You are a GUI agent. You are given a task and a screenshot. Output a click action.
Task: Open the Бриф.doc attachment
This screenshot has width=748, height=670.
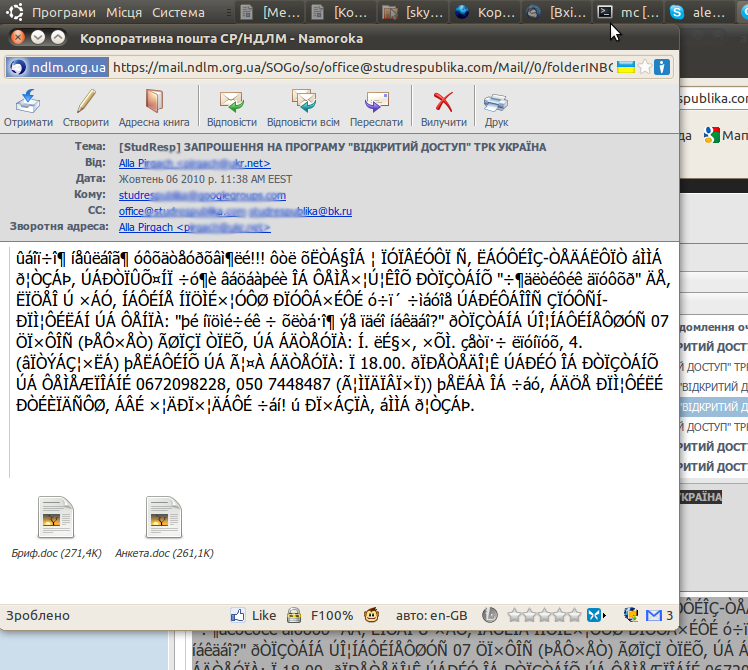point(56,525)
